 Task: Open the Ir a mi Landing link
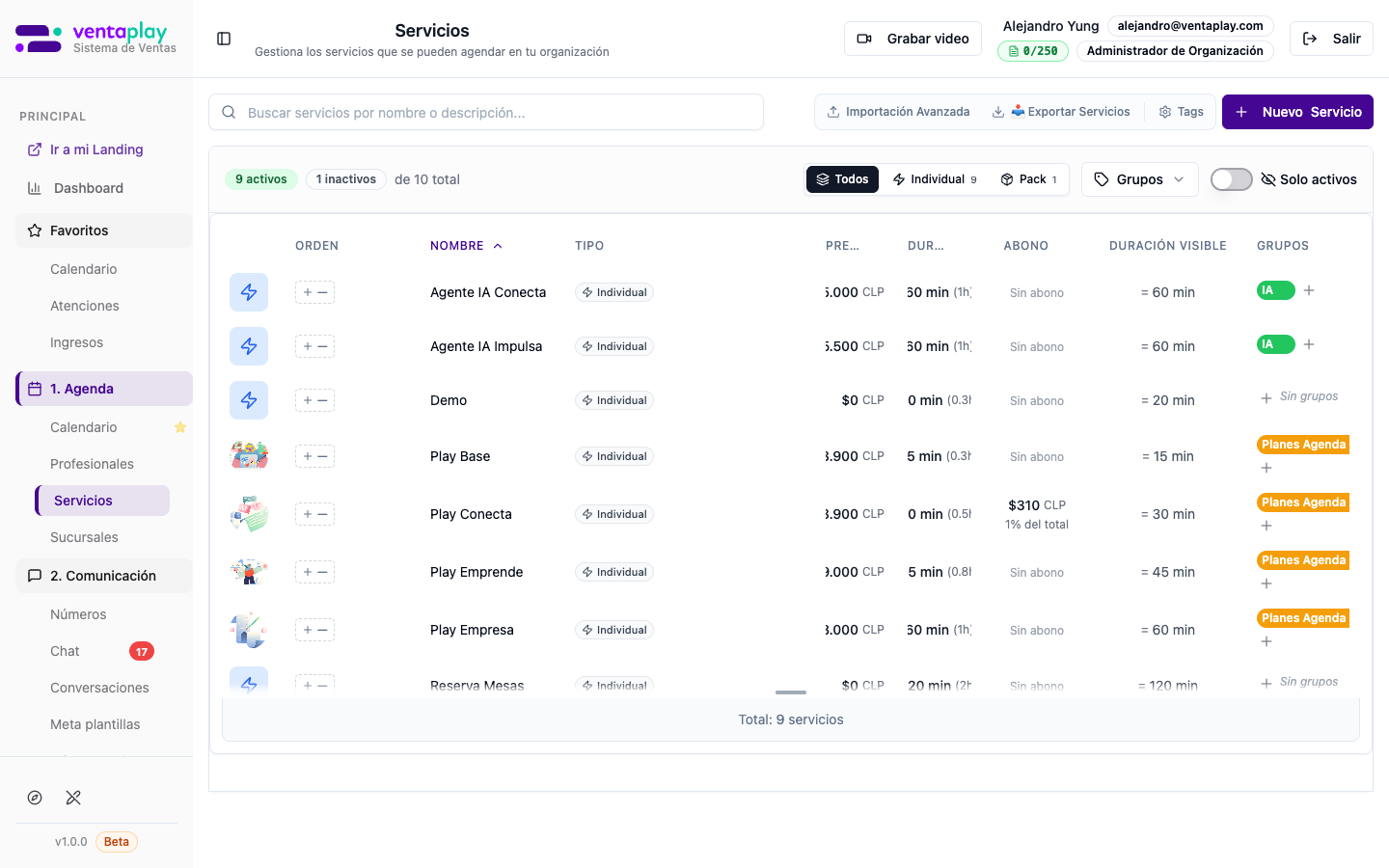pyautogui.click(x=96, y=149)
